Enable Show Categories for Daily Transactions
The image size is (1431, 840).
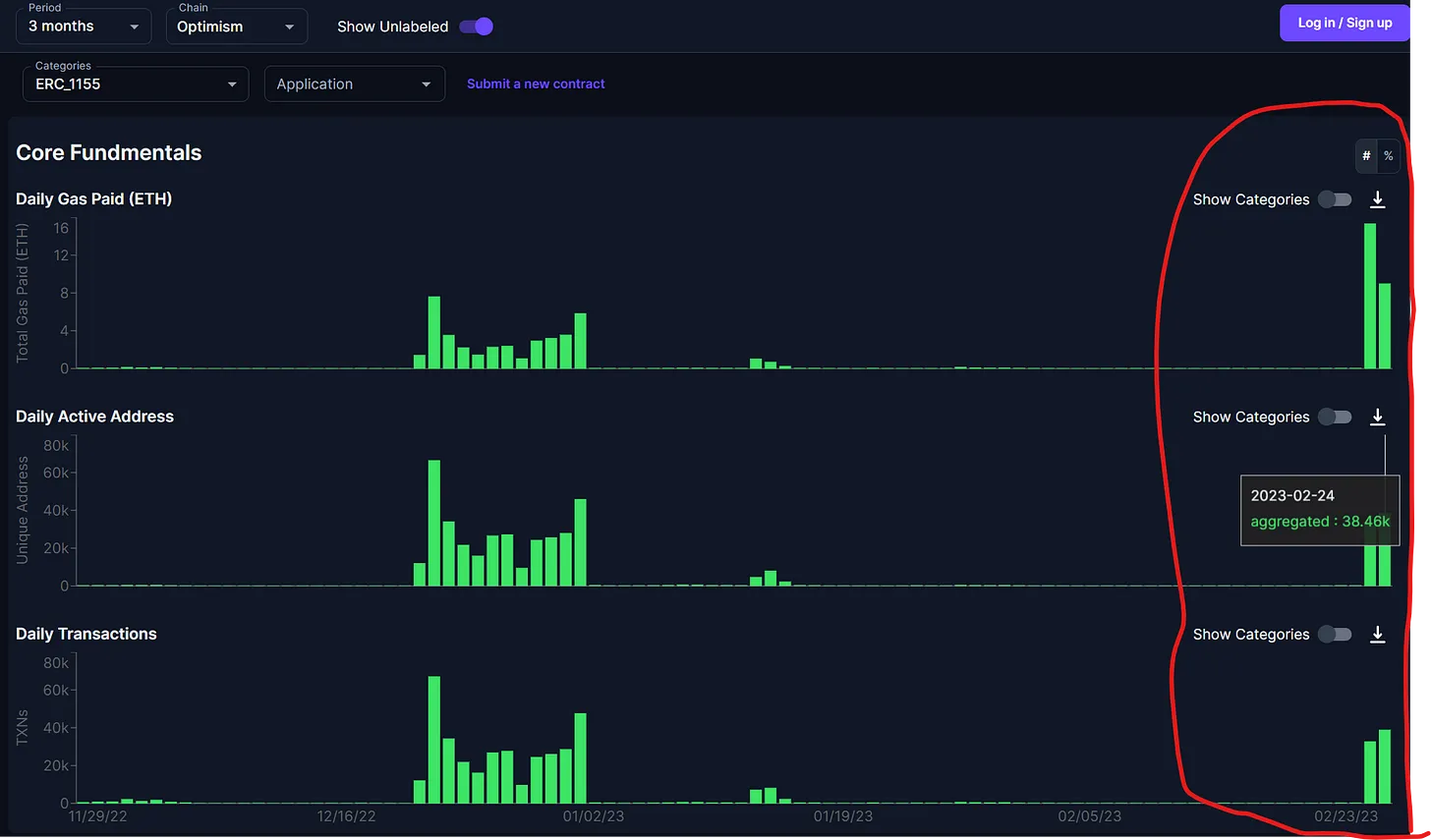pyautogui.click(x=1335, y=634)
